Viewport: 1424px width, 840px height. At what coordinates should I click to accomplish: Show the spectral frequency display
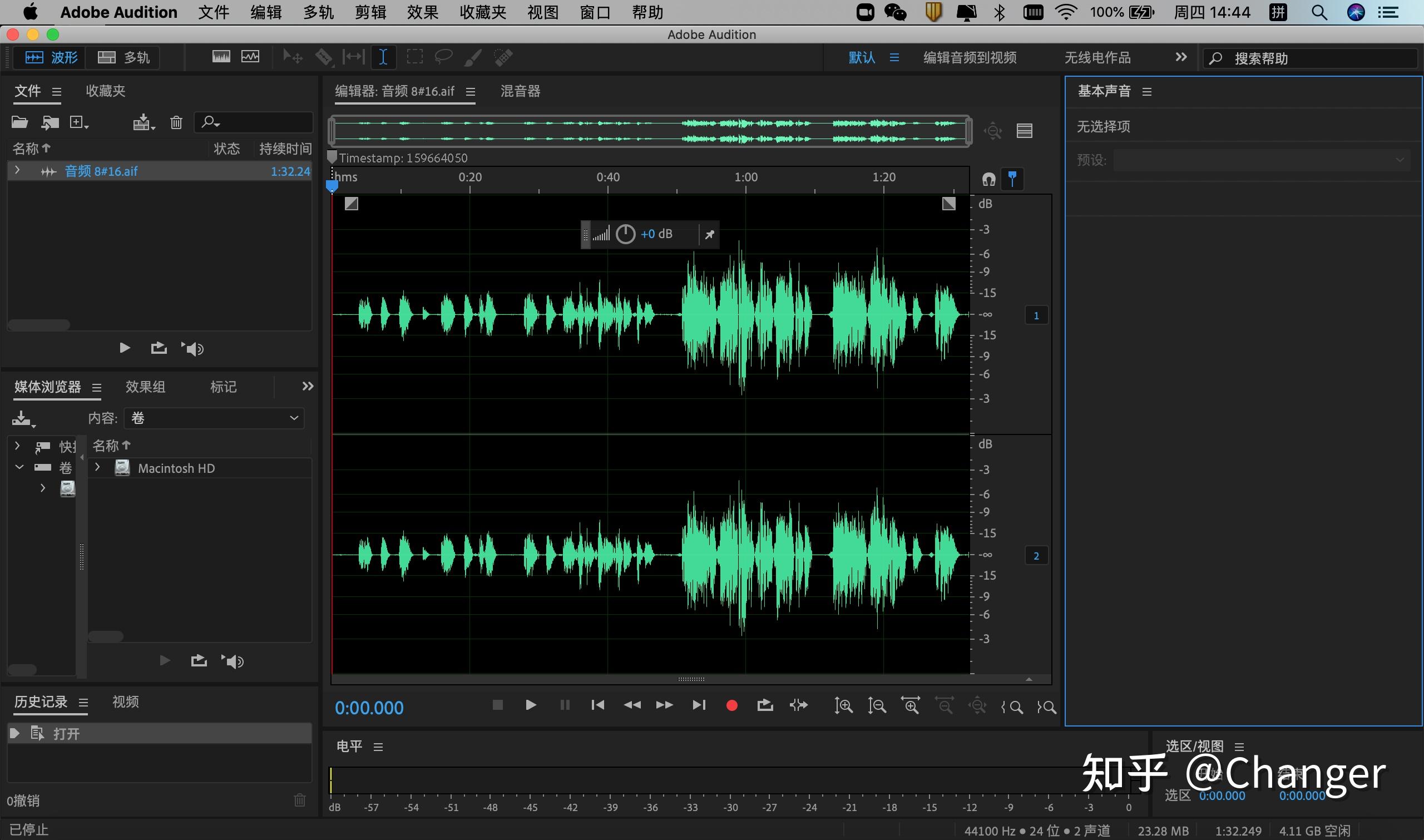[221, 57]
